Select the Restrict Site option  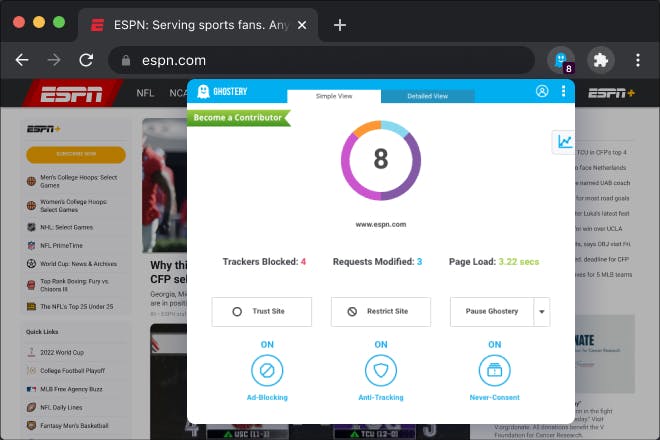[x=381, y=312]
